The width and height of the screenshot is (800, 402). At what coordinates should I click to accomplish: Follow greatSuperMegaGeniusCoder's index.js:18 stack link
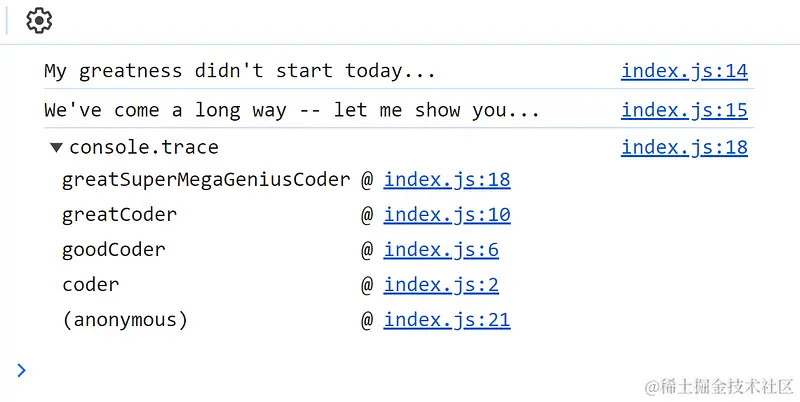[x=447, y=180]
